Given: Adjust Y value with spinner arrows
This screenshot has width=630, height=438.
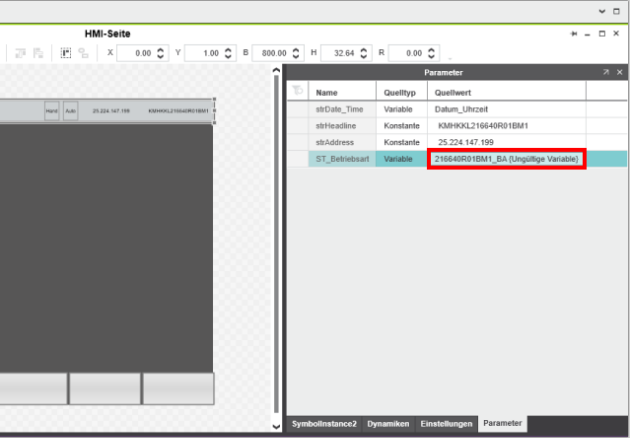Looking at the screenshot, I should coord(228,53).
